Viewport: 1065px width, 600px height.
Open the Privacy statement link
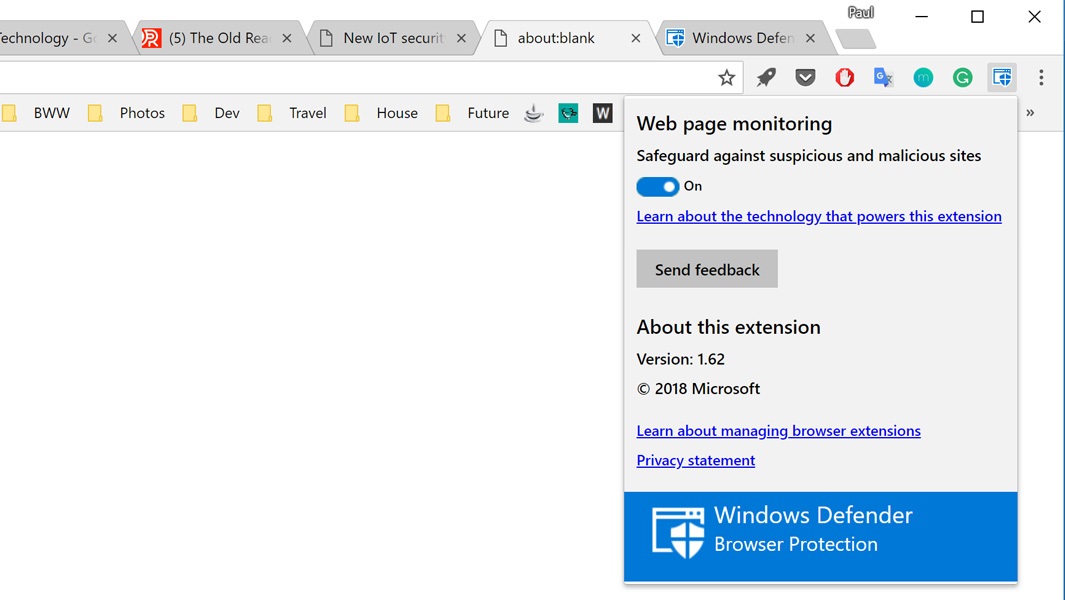(695, 460)
